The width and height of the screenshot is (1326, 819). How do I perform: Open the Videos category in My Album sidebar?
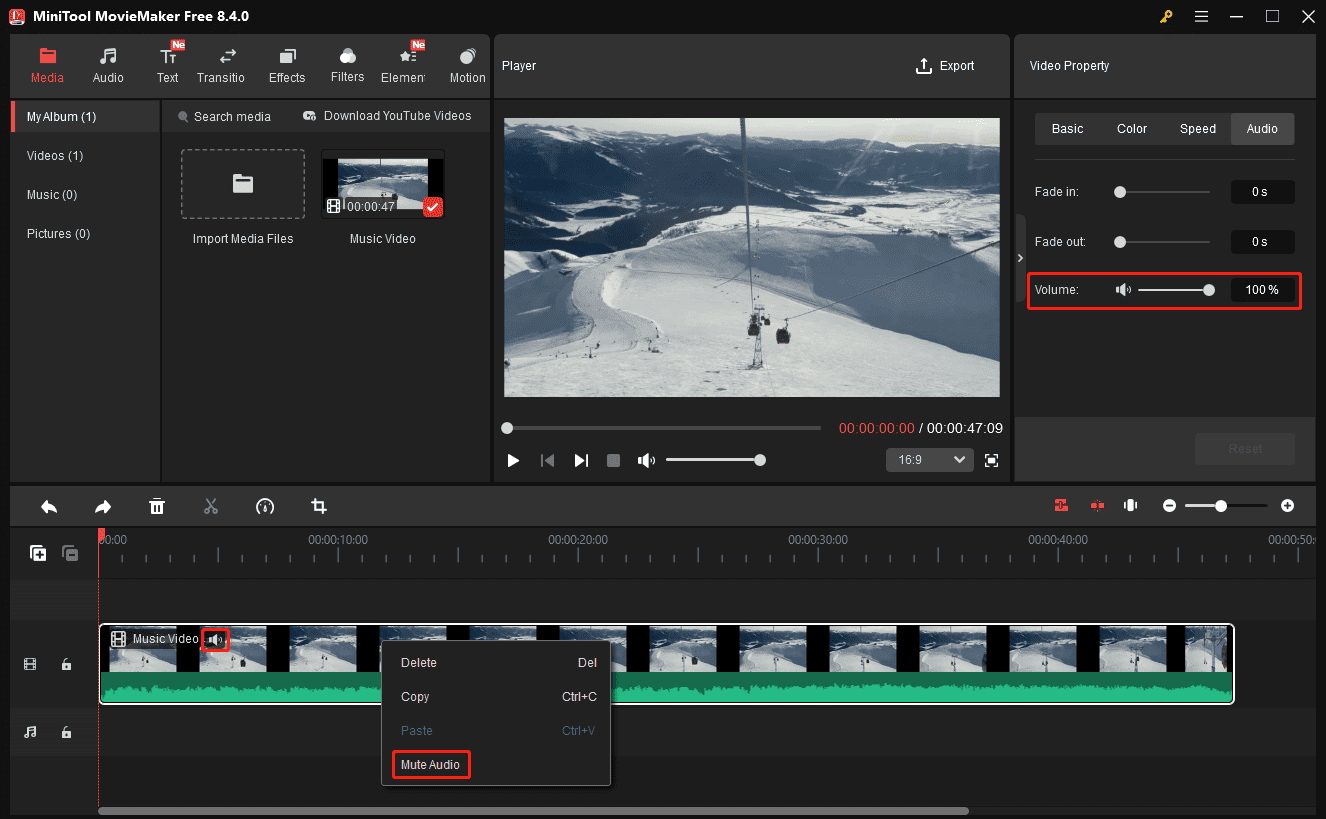54,155
